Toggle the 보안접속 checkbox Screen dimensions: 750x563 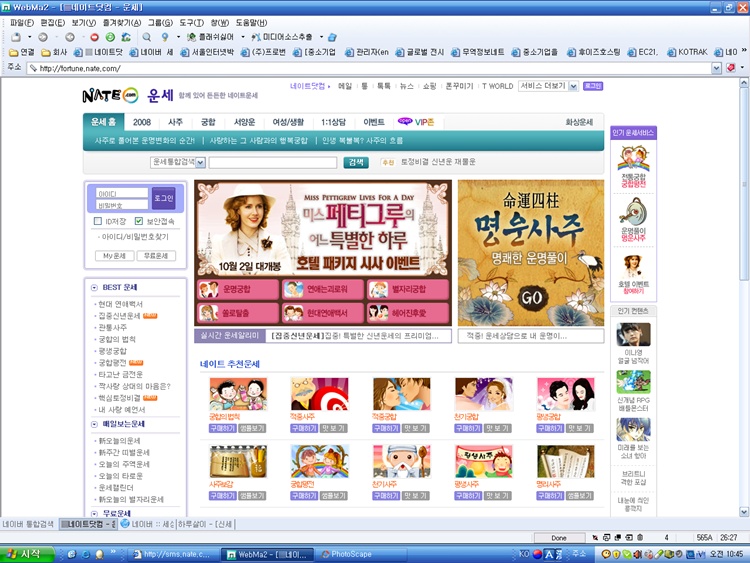click(x=139, y=221)
